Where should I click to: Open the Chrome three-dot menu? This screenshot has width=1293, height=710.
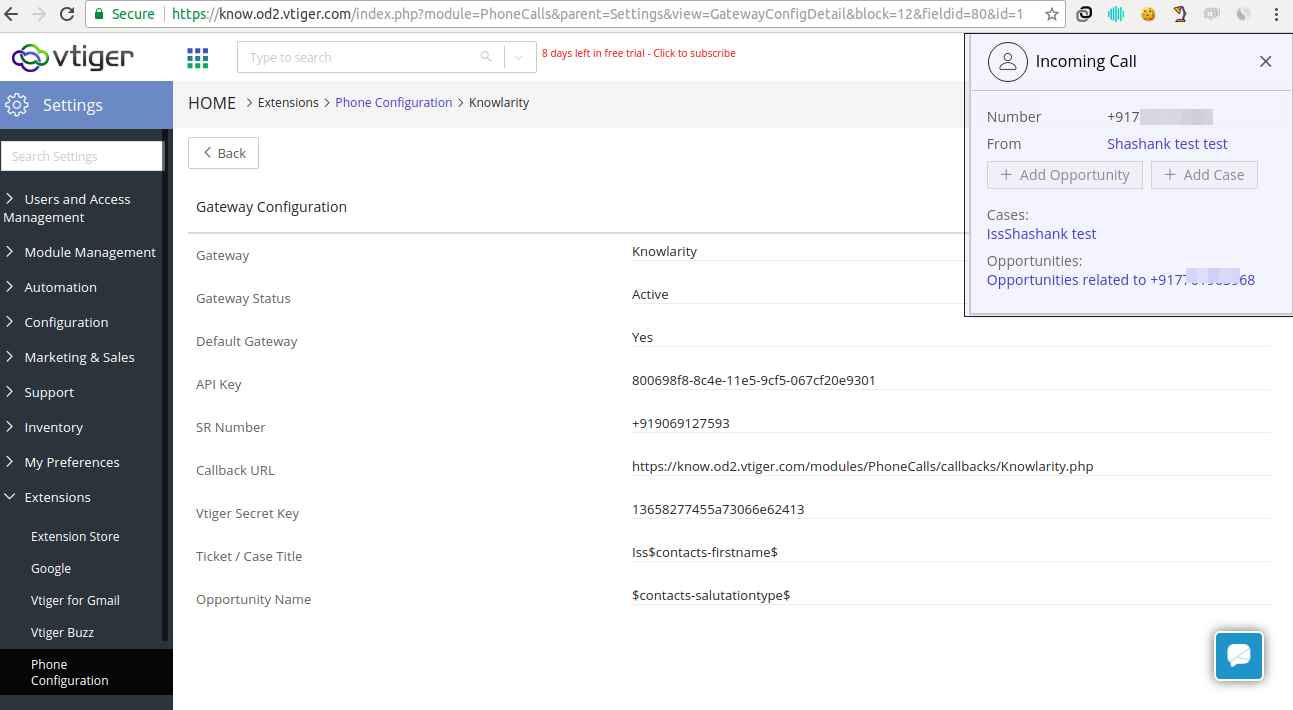pos(1276,14)
